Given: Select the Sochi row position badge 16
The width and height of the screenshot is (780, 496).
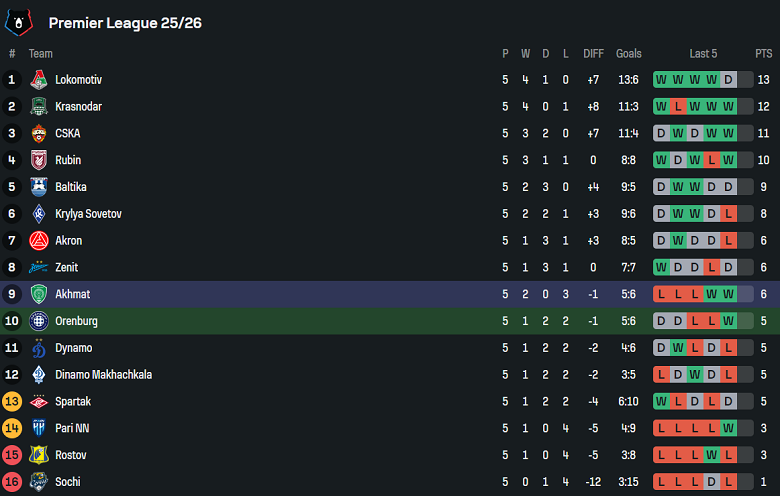Looking at the screenshot, I should pos(12,482).
